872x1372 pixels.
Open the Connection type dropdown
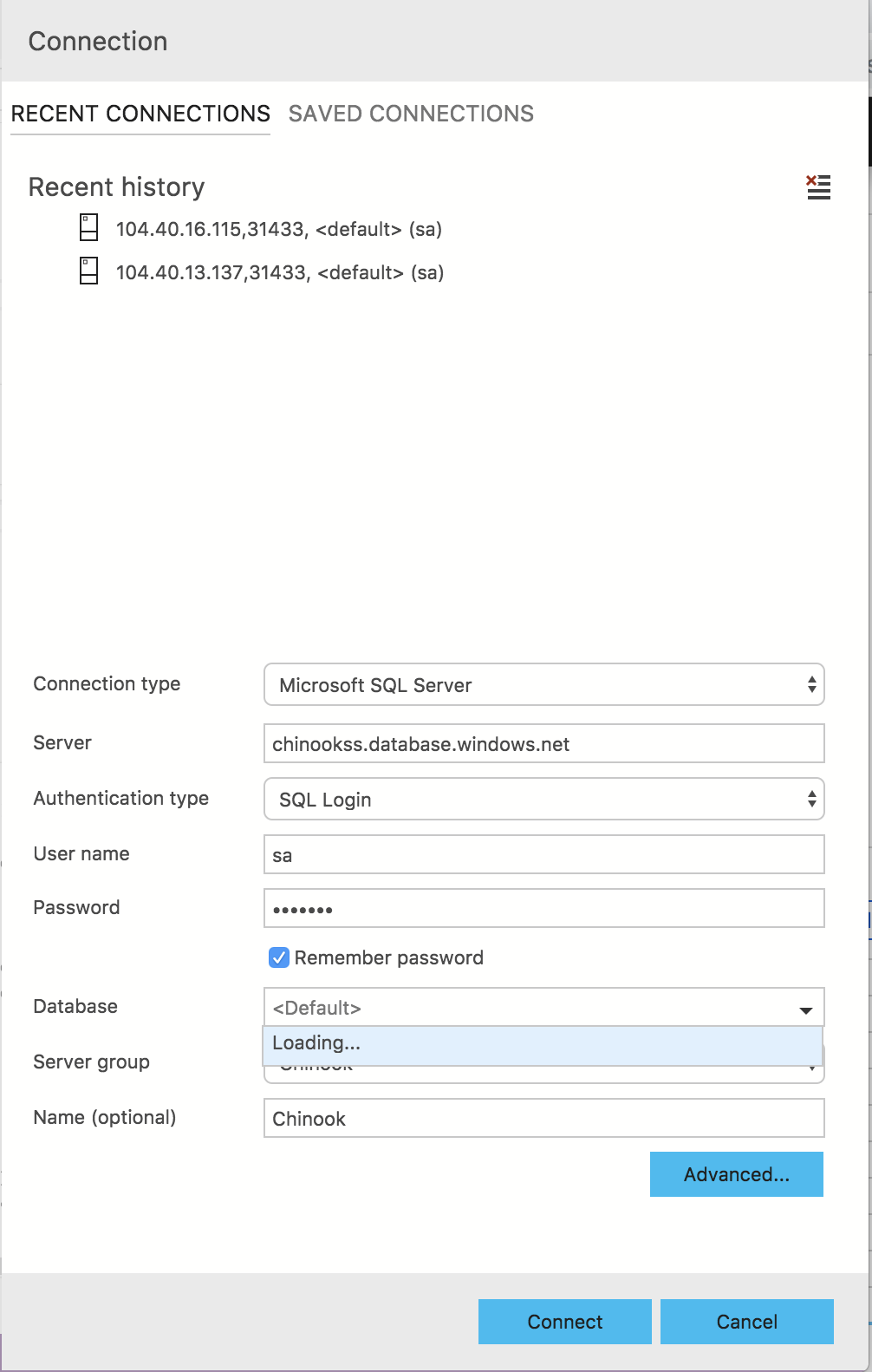pyautogui.click(x=544, y=685)
